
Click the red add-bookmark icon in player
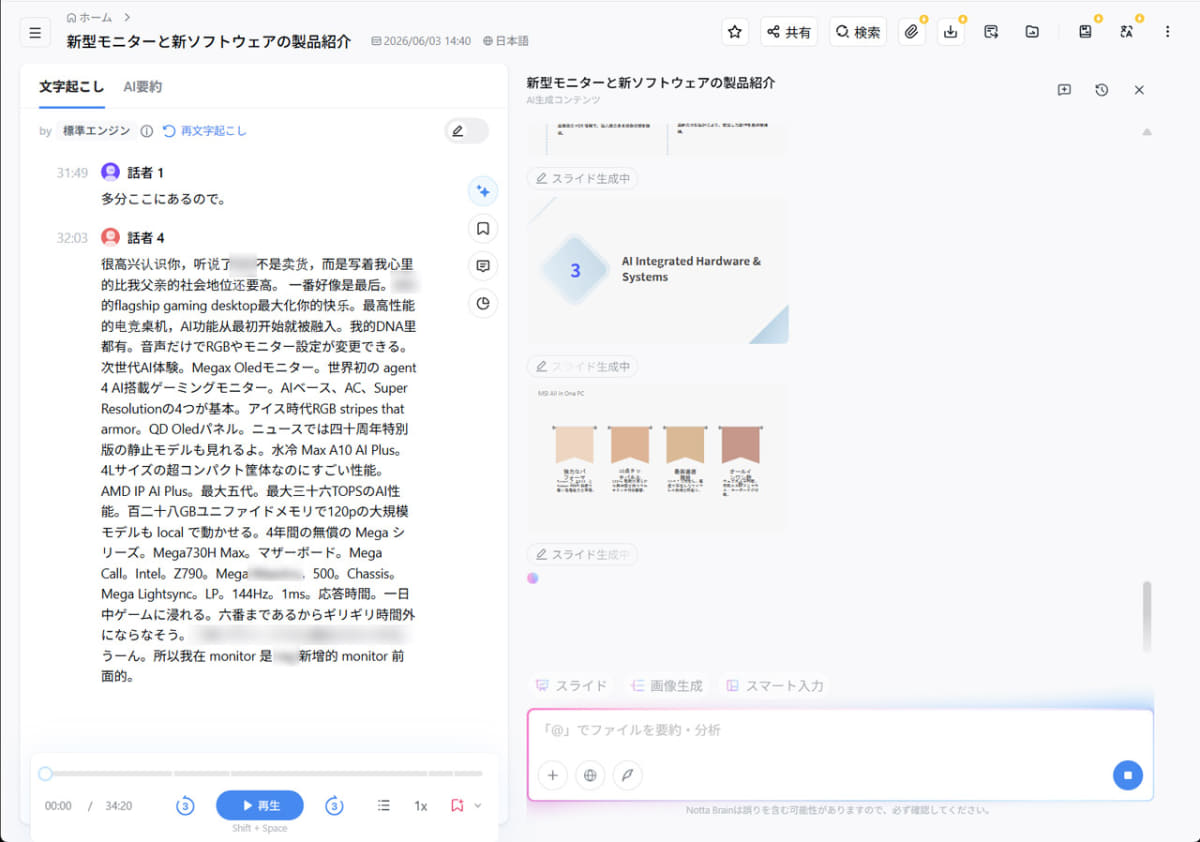point(457,805)
